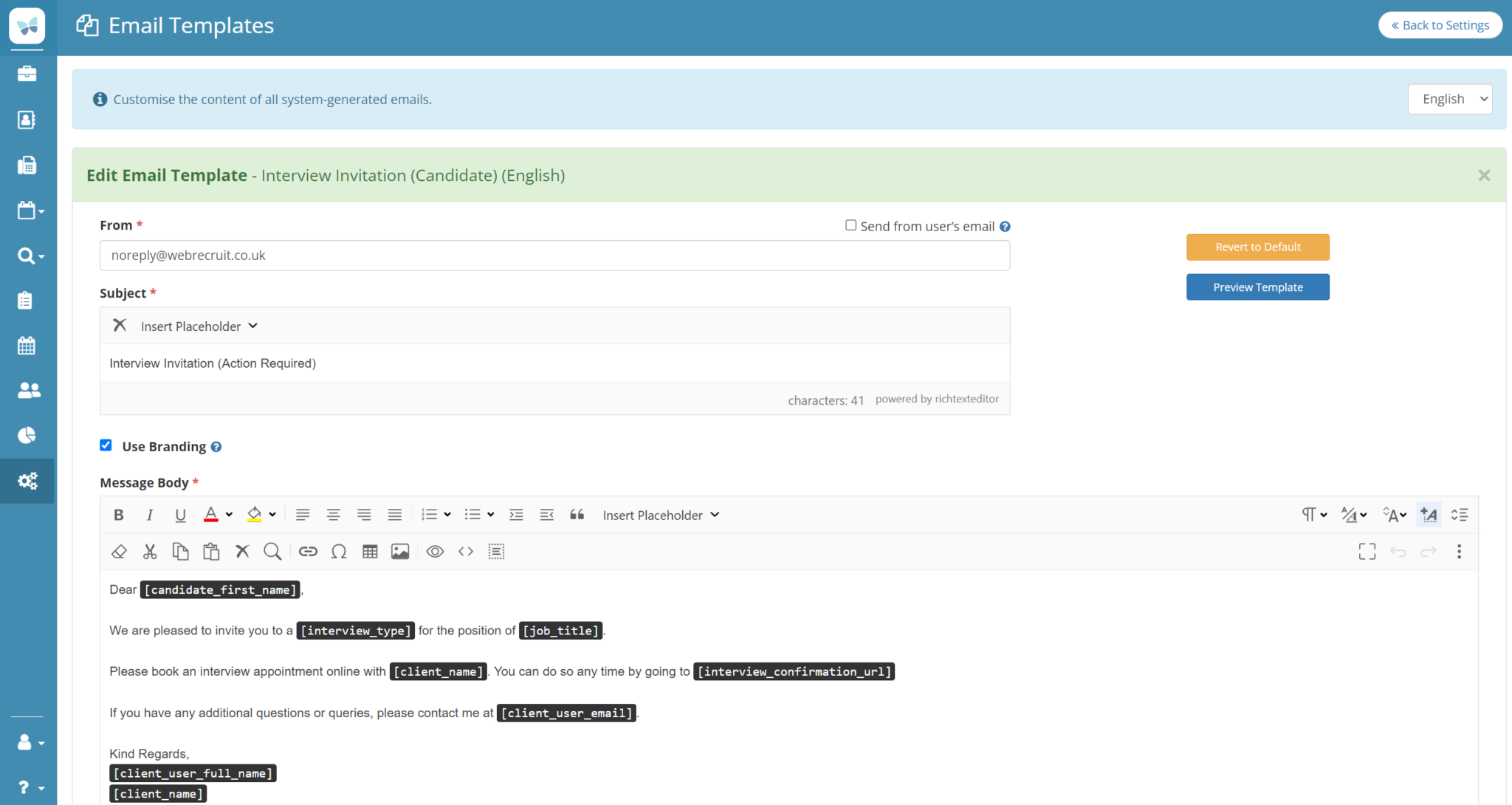The image size is (1512, 805).
Task: Open the Settings gears in sidebar
Action: pos(27,481)
